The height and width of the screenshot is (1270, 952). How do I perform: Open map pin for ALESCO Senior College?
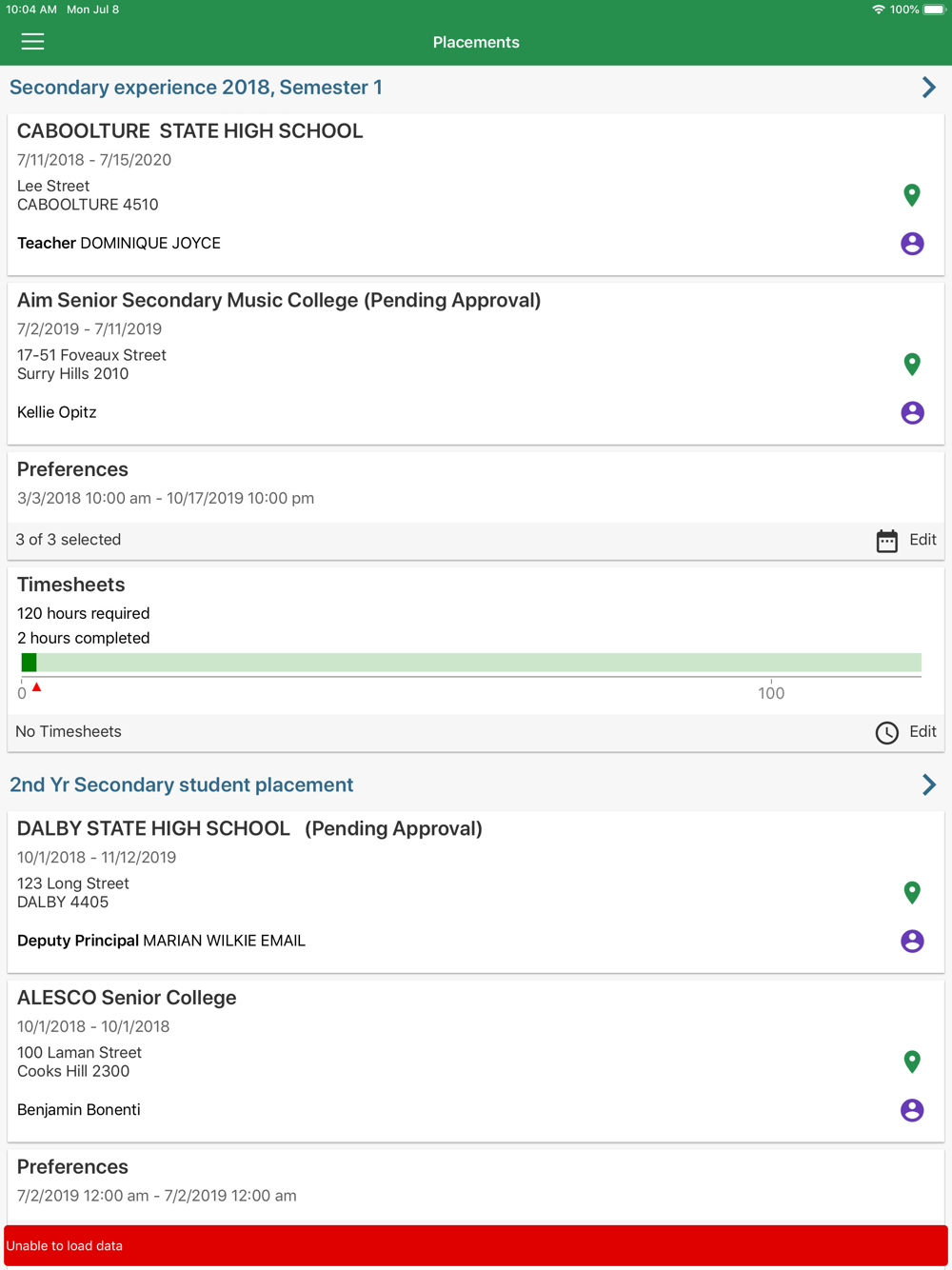point(912,1062)
